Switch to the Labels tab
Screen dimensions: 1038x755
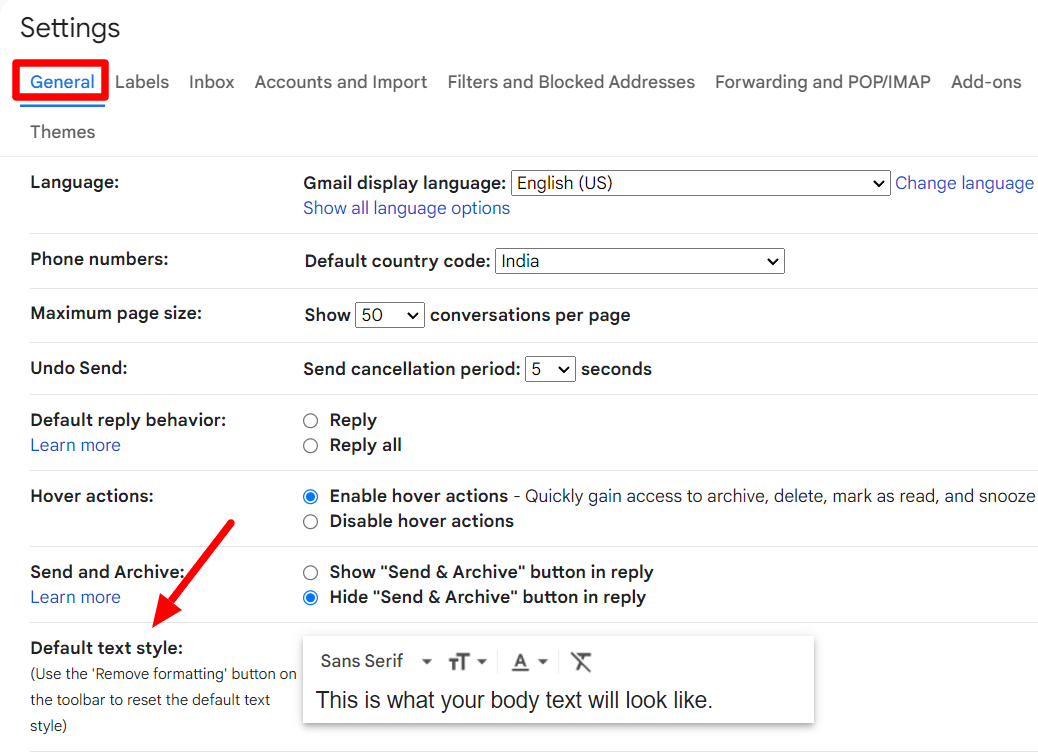142,82
